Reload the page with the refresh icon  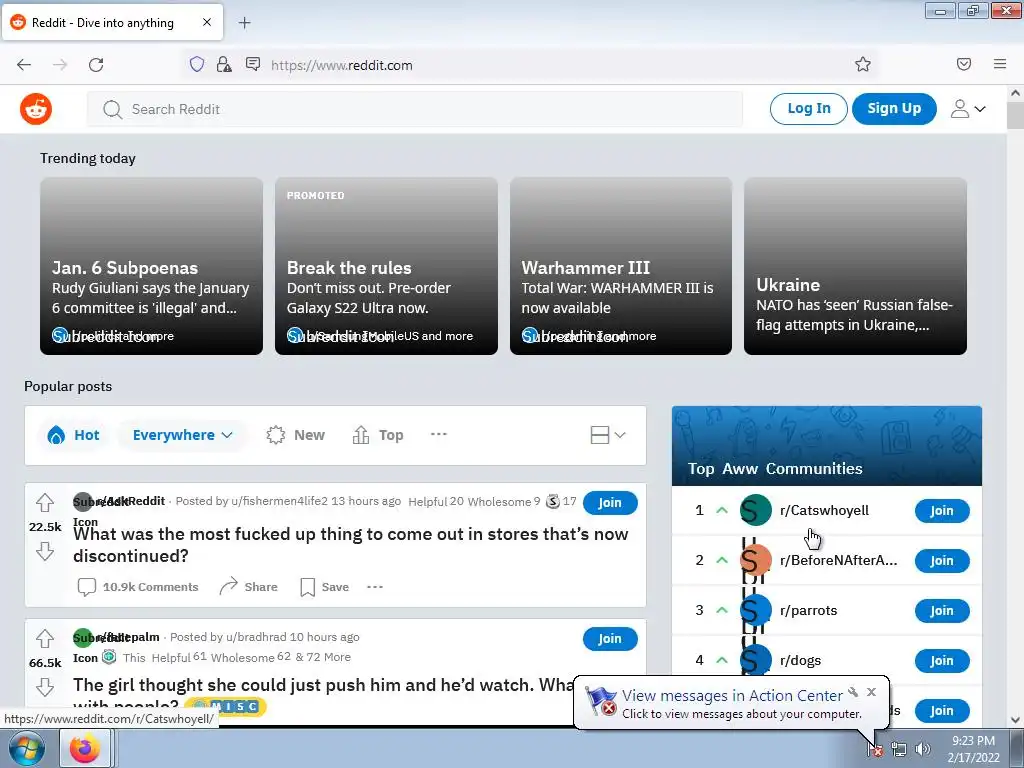coord(96,65)
